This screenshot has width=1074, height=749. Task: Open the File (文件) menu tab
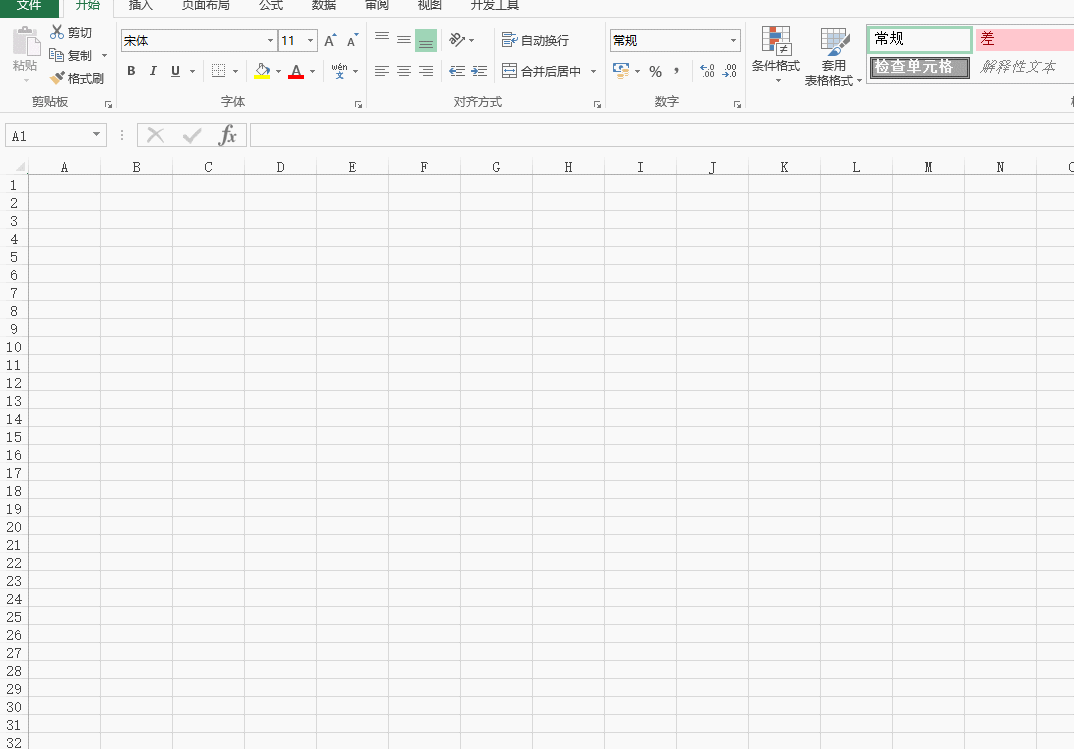click(x=29, y=5)
